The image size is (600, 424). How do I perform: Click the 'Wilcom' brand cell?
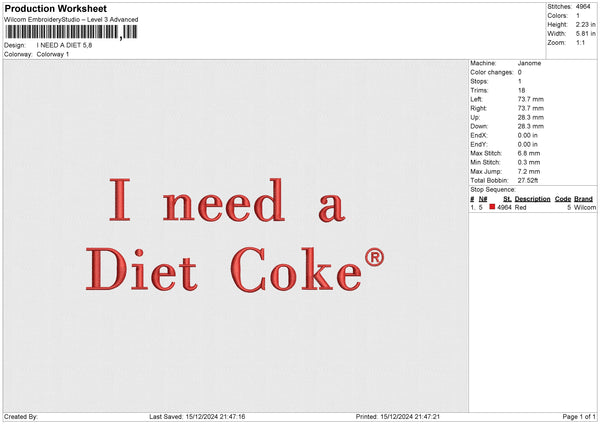[x=585, y=207]
